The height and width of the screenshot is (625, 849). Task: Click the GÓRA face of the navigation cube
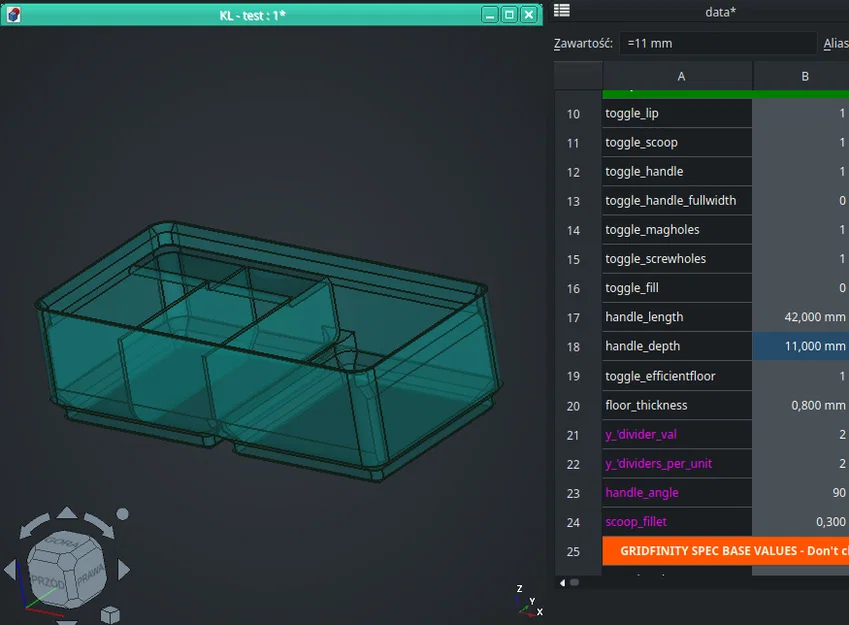62,541
